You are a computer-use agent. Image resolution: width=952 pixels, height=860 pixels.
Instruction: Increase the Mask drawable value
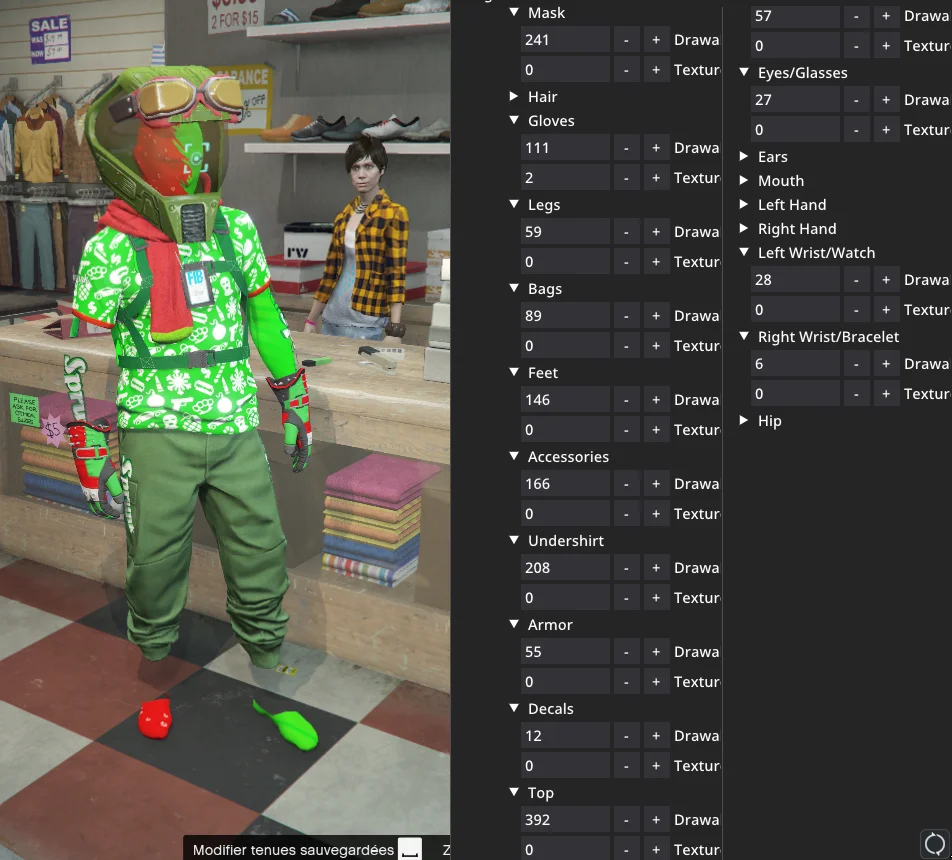[x=656, y=40]
